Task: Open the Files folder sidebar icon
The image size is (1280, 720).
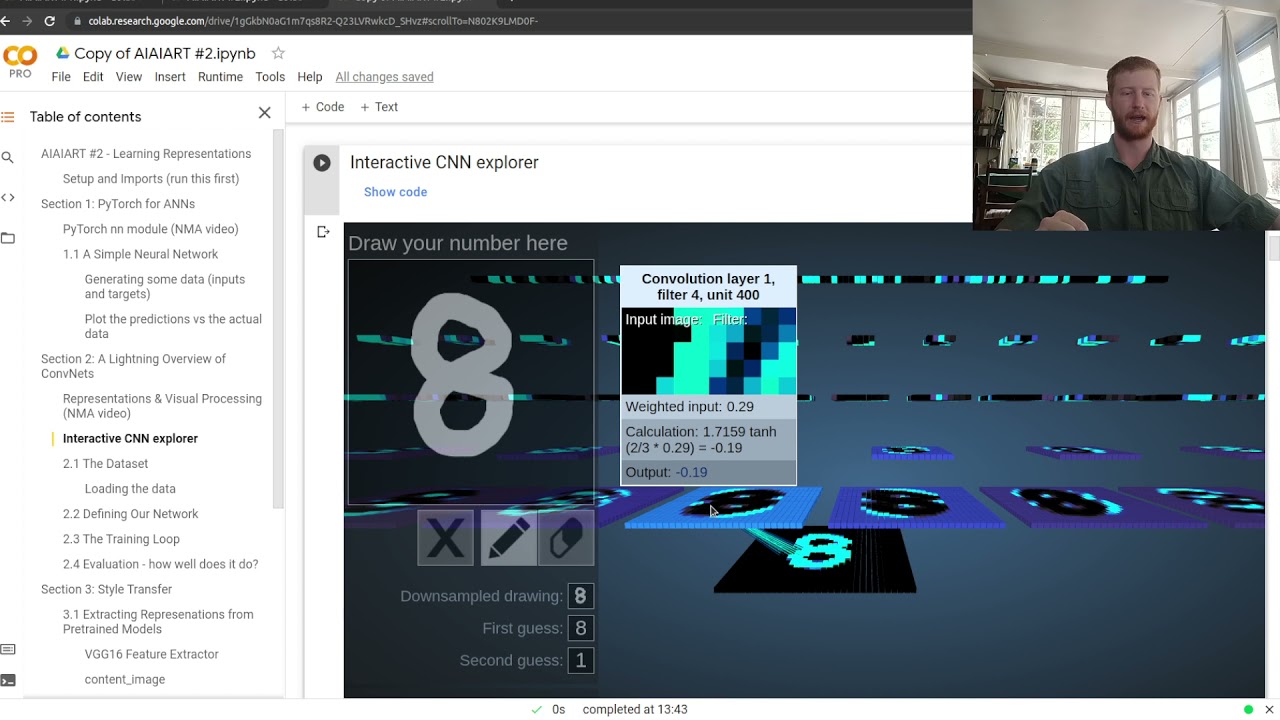Action: tap(8, 238)
